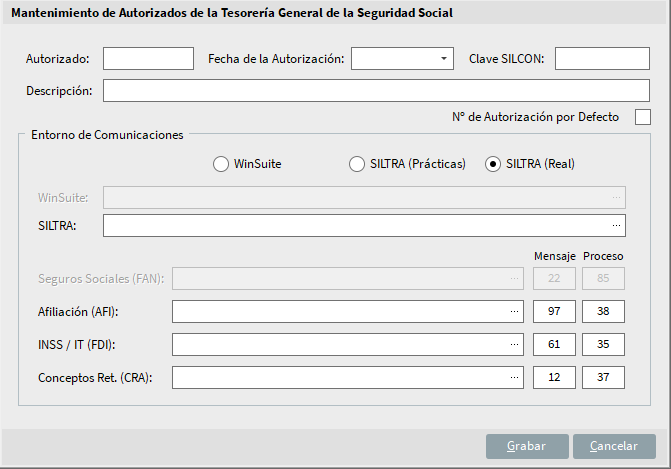
Task: Open browse ellipsis in SILTRA path field
Action: tap(616, 226)
